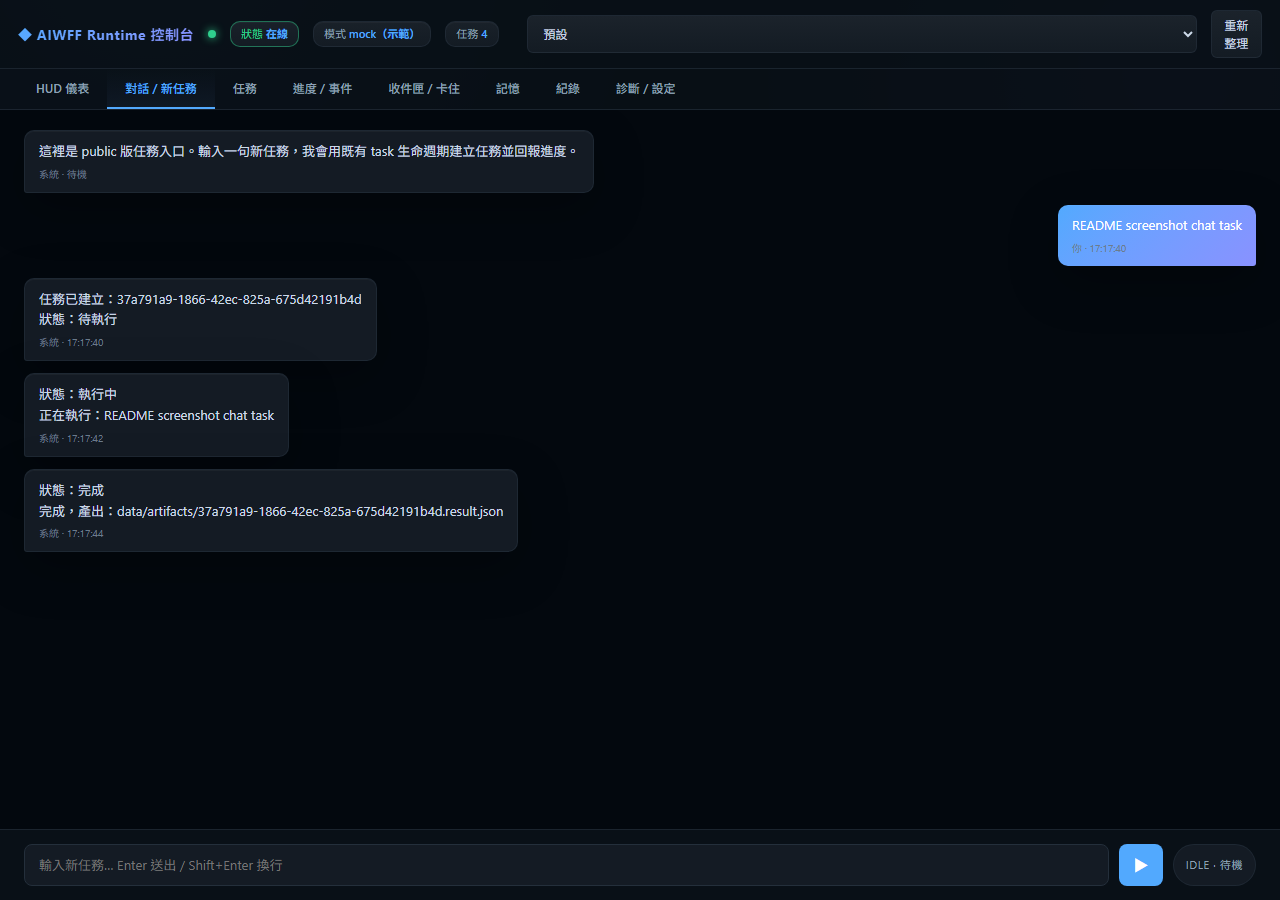The height and width of the screenshot is (900, 1280).
Task: Switch to the HUD 儀表 tab
Action: tap(62, 89)
